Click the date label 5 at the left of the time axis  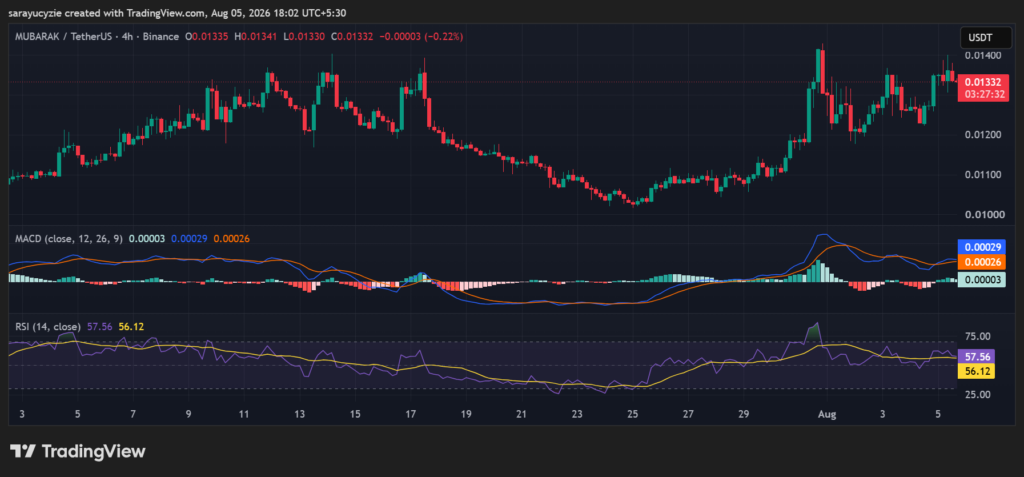pos(78,414)
